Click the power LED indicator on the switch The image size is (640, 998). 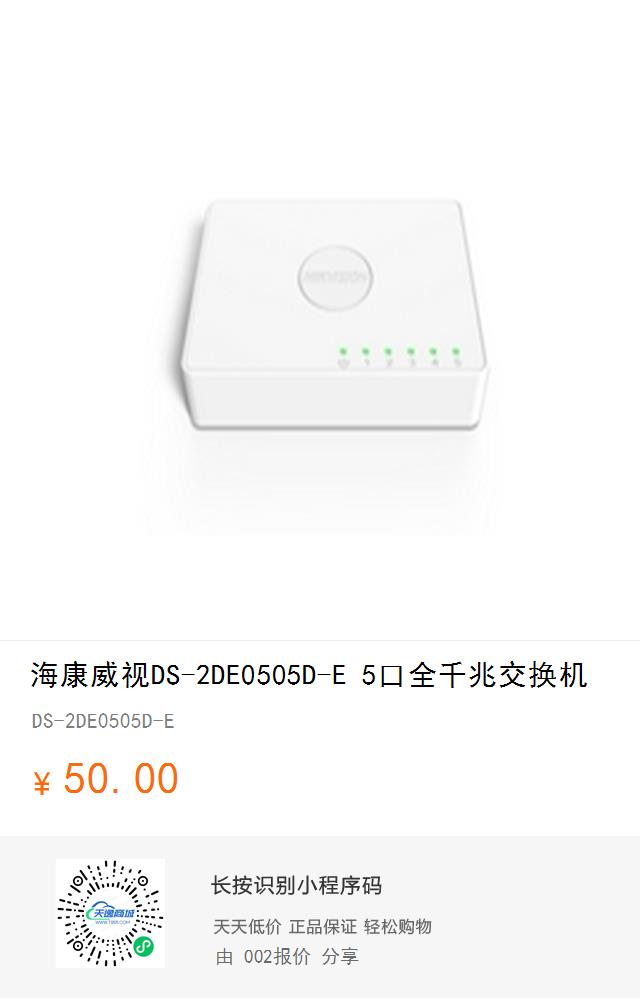(343, 351)
